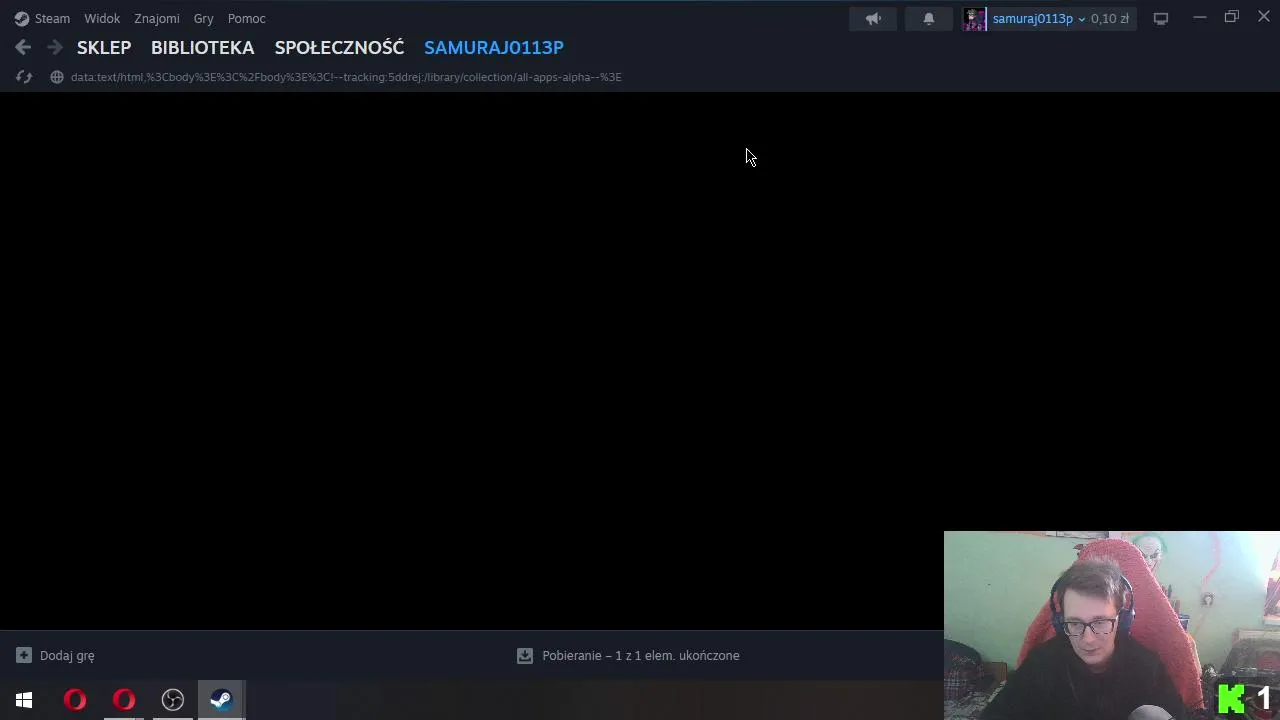Open the downloads status Pobieranie text
The height and width of the screenshot is (720, 1280).
641,656
